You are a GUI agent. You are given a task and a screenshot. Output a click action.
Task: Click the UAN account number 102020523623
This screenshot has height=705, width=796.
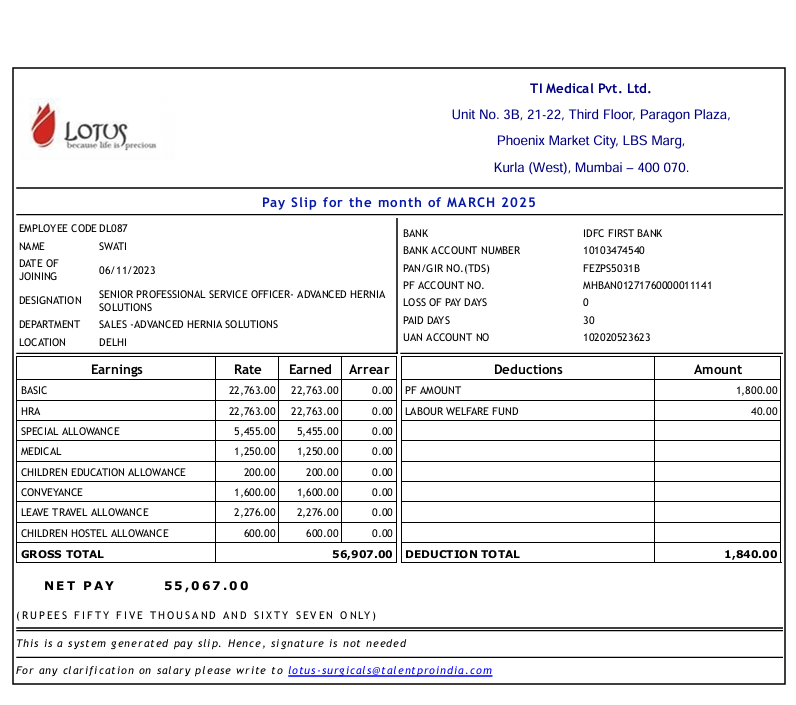tap(616, 337)
